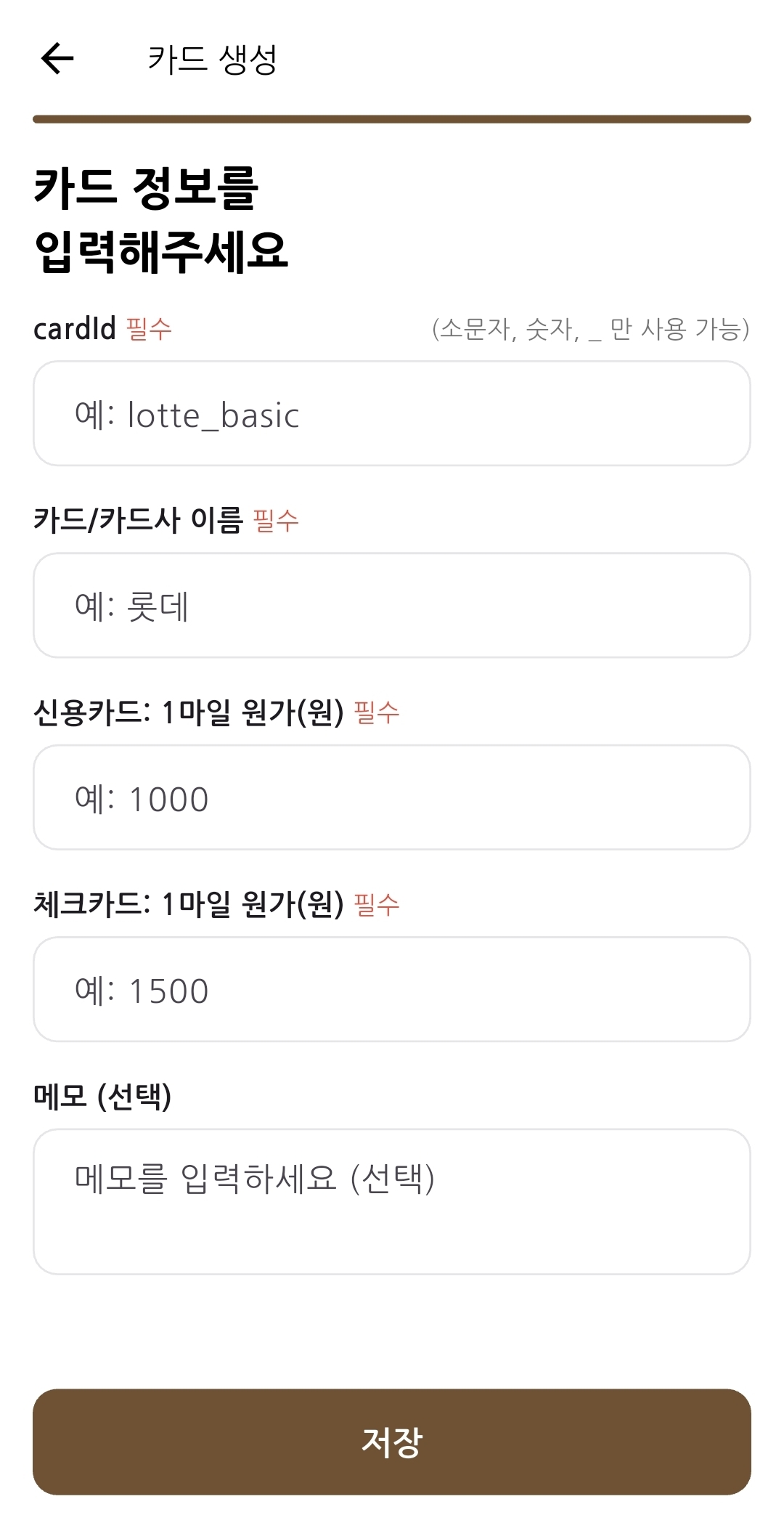The image size is (784, 1536).
Task: Click the 'cardId' field label
Action: pos(75,329)
